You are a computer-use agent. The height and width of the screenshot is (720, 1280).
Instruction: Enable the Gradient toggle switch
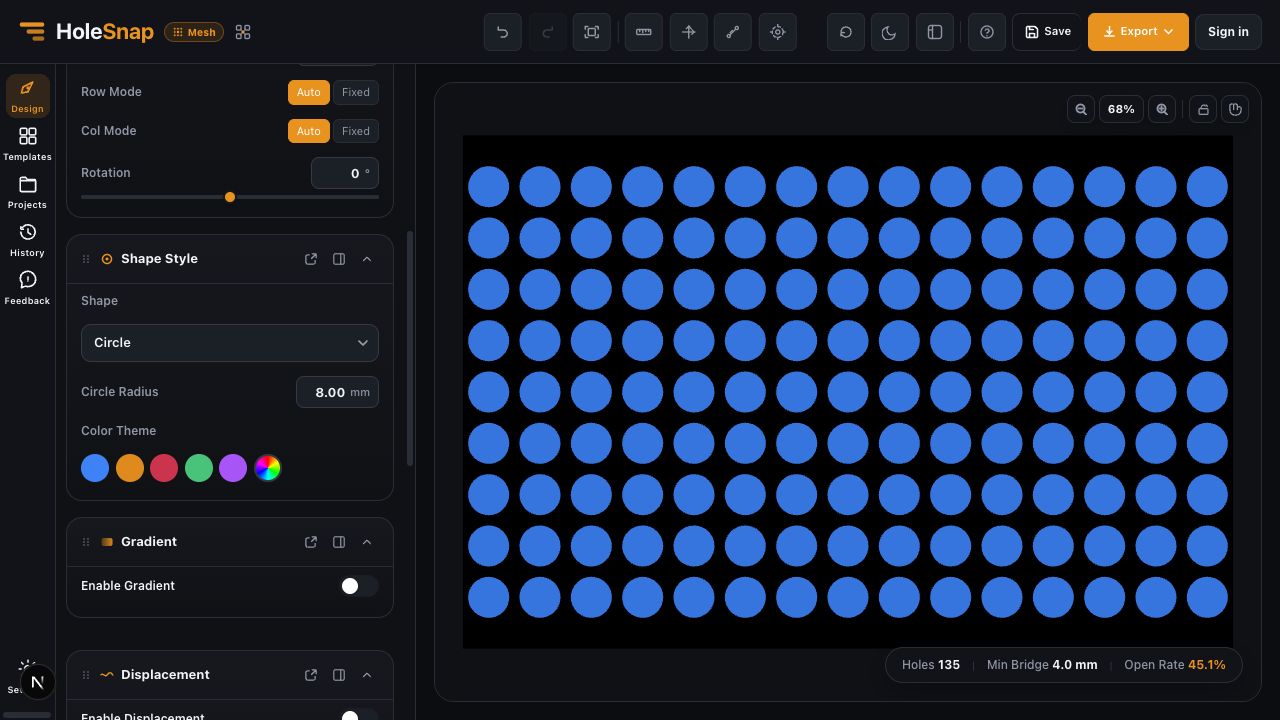(x=359, y=586)
